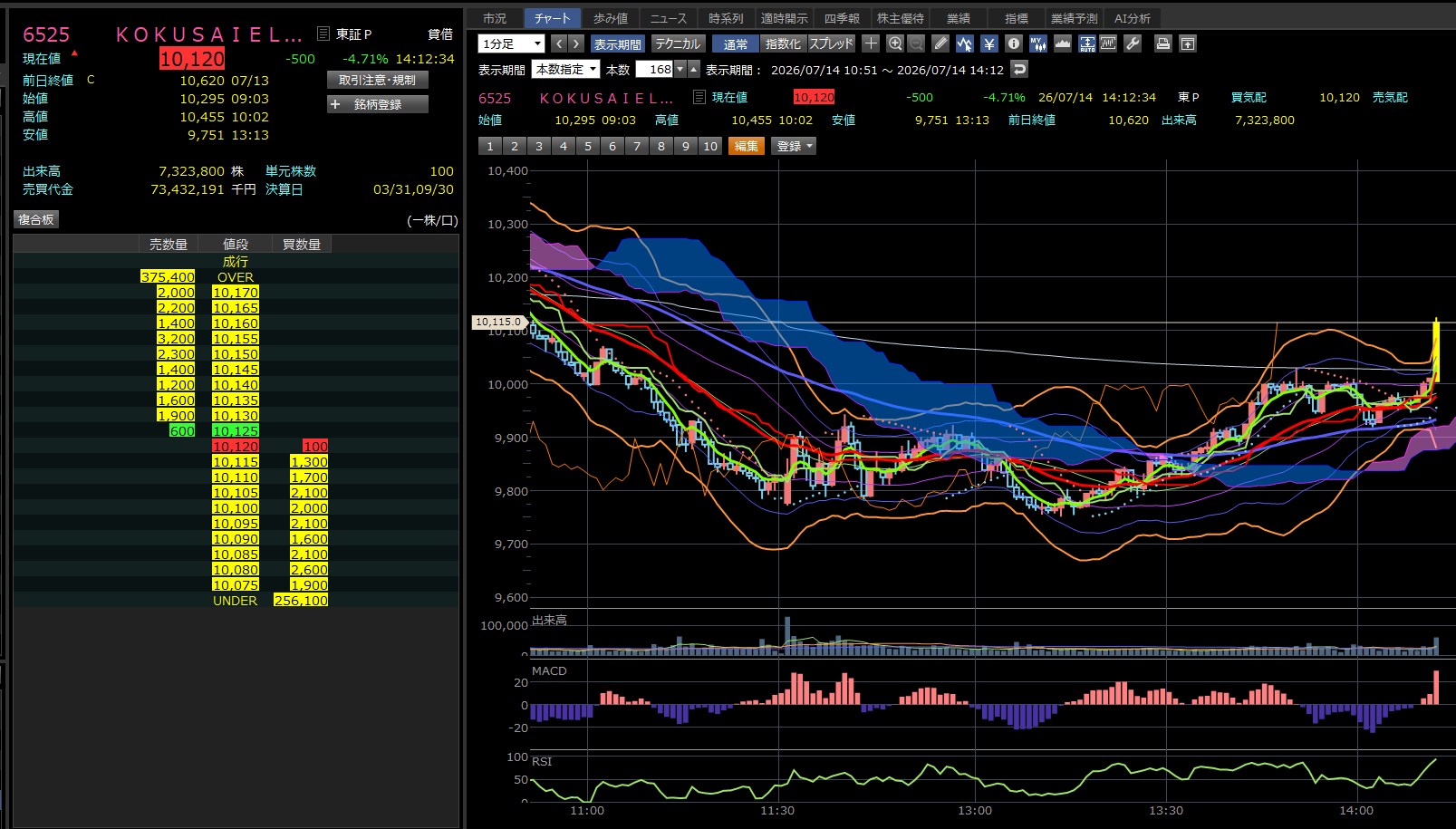
Task: Click the 取引注意・規制 button
Action: [378, 80]
